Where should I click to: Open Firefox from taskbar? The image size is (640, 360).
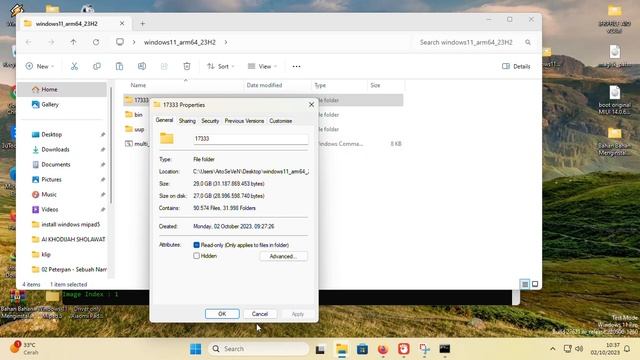(x=383, y=349)
